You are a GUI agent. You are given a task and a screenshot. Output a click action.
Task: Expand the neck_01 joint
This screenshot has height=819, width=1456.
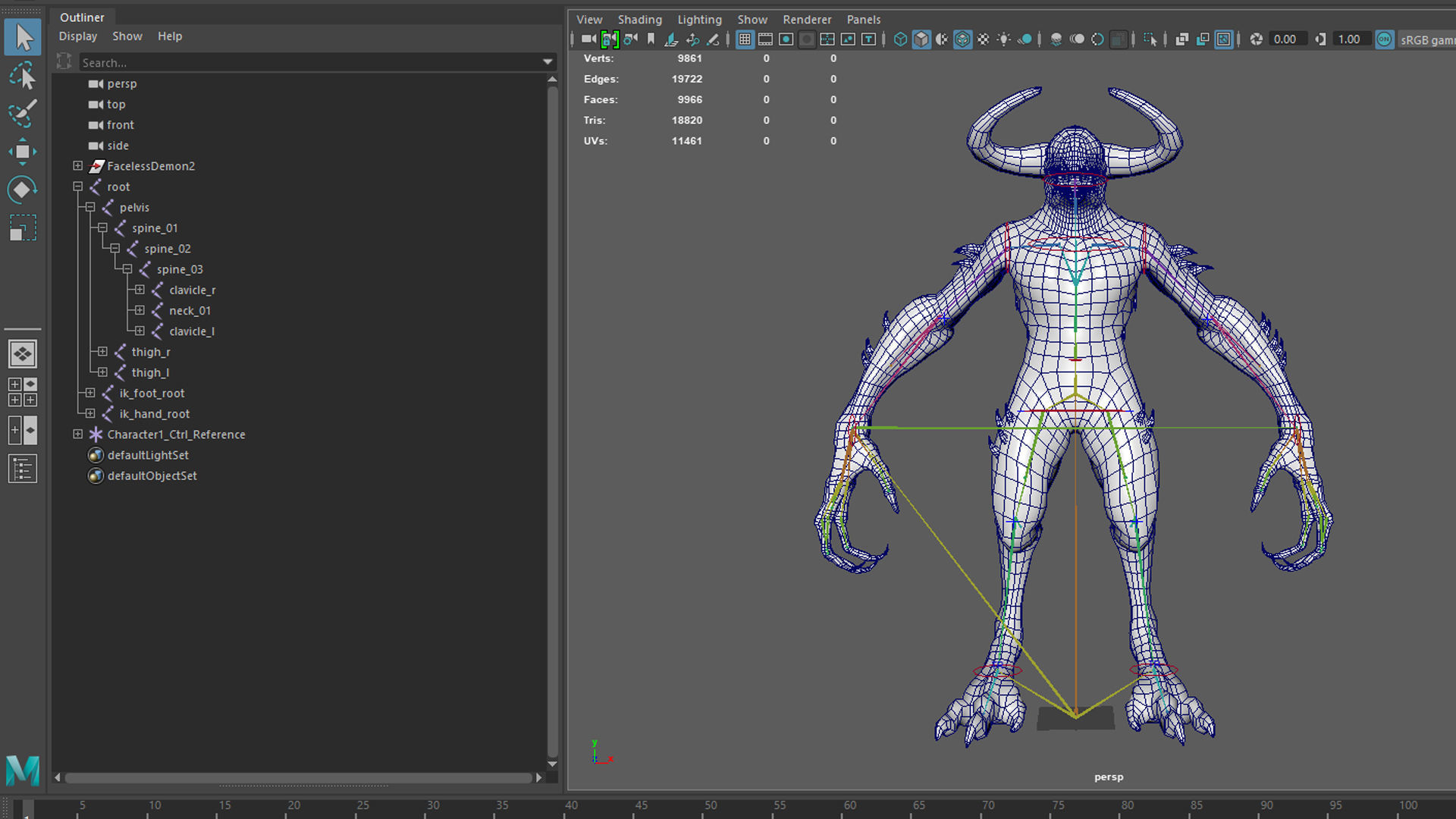pyautogui.click(x=140, y=309)
